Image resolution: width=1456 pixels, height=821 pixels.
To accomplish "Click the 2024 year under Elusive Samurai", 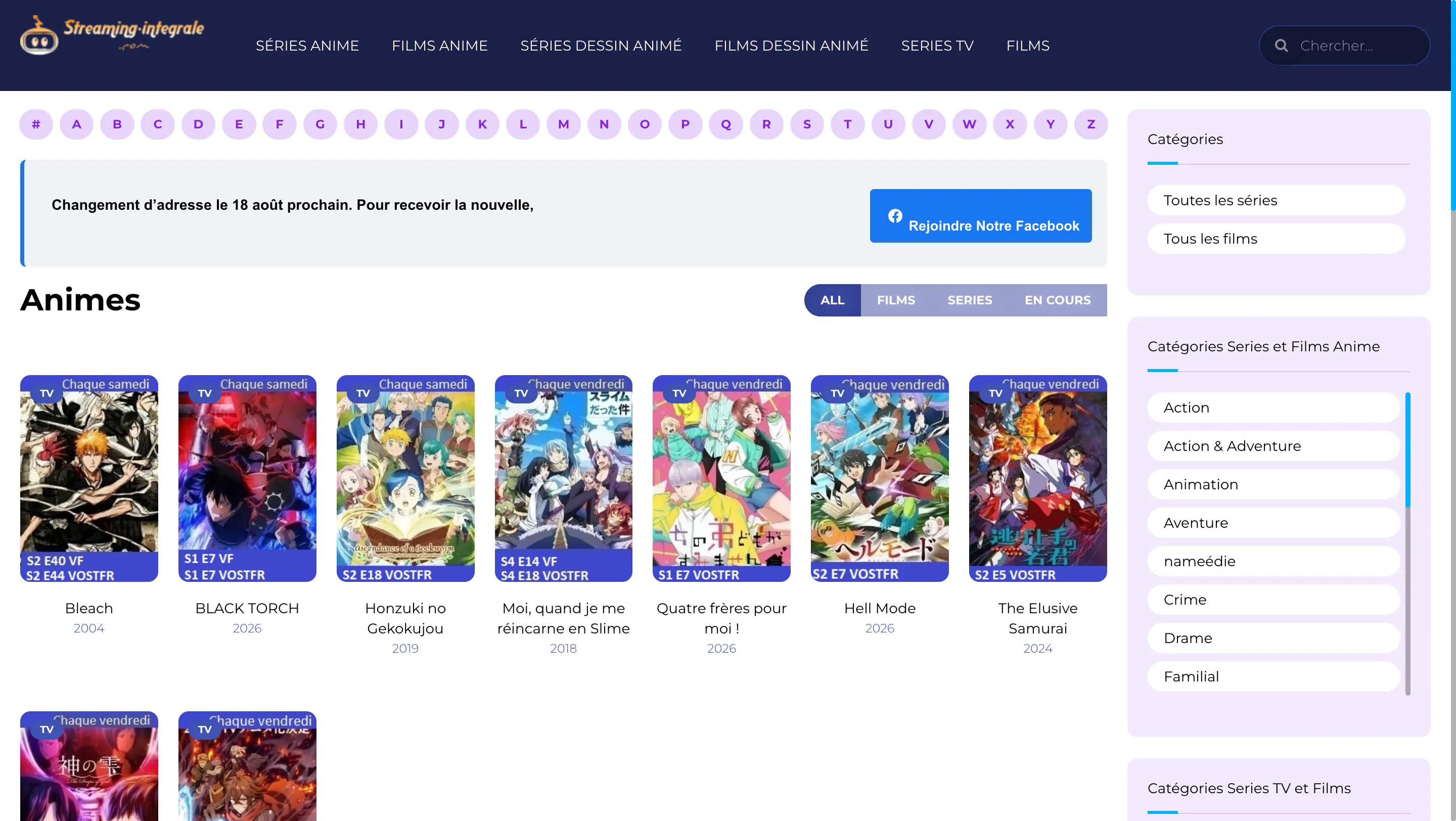I will pos(1038,649).
